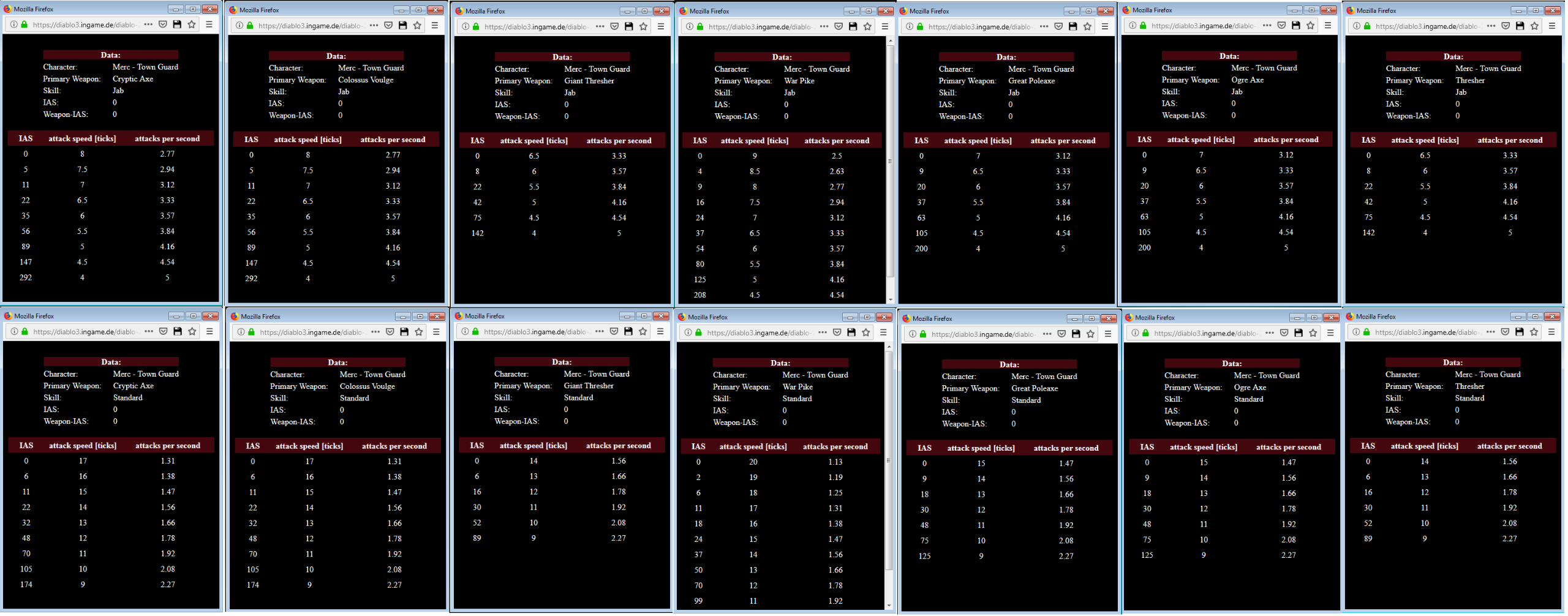
Task: Bookmark the Cryptic Axe Jab page with star
Action: tap(192, 24)
